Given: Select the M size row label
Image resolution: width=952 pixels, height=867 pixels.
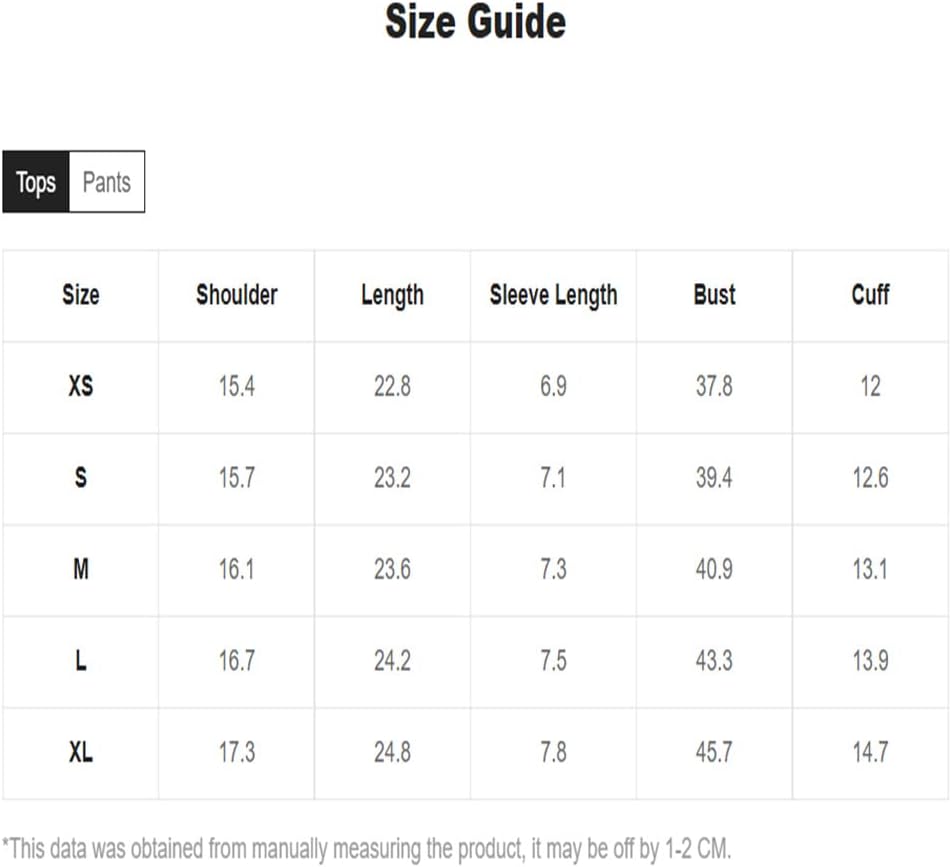Looking at the screenshot, I should coord(81,569).
